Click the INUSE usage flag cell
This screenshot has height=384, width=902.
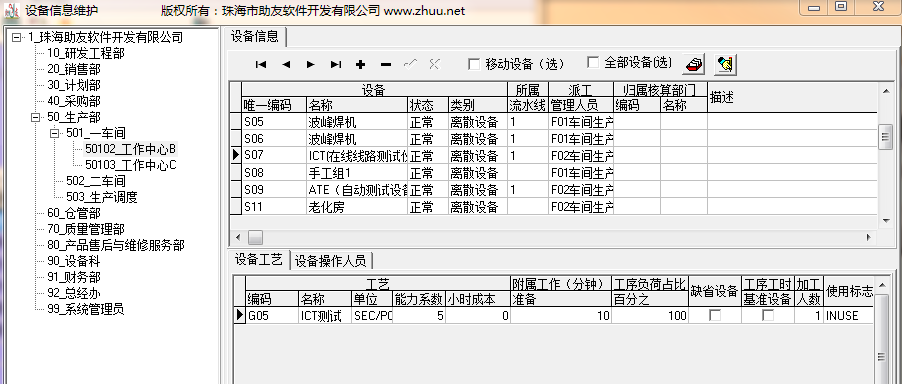[849, 316]
